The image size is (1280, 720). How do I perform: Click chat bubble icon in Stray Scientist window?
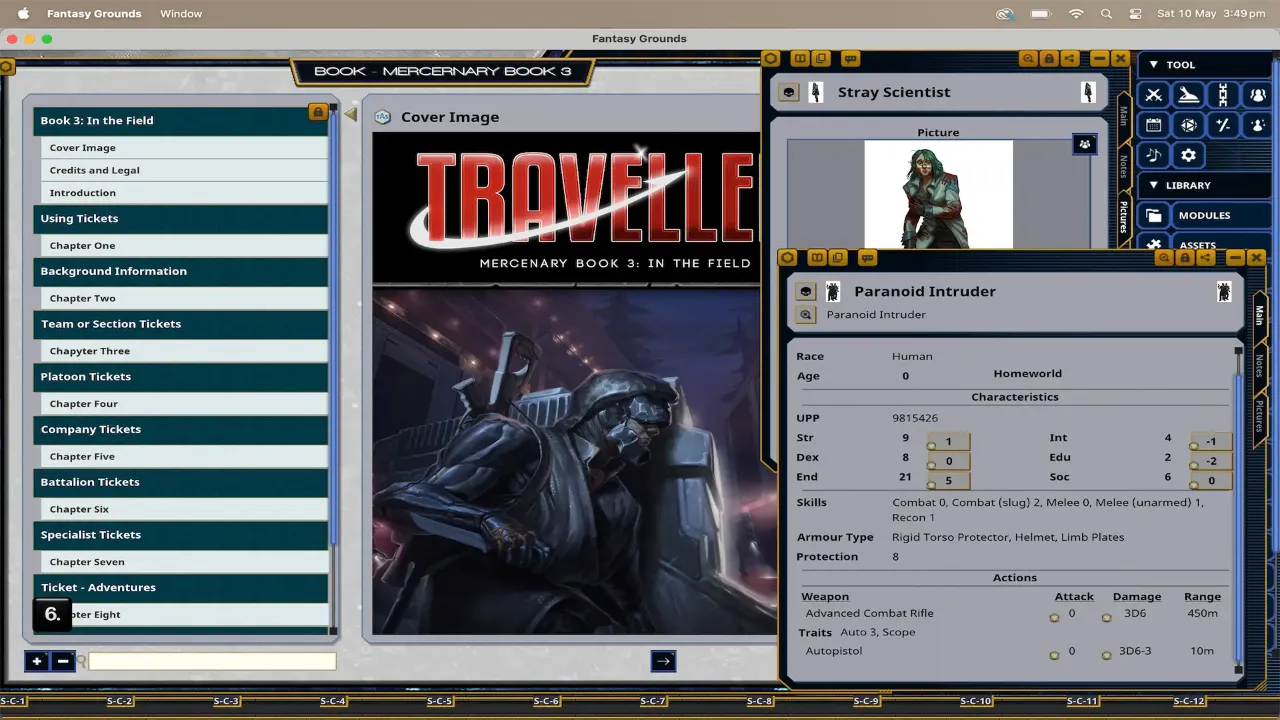[850, 59]
